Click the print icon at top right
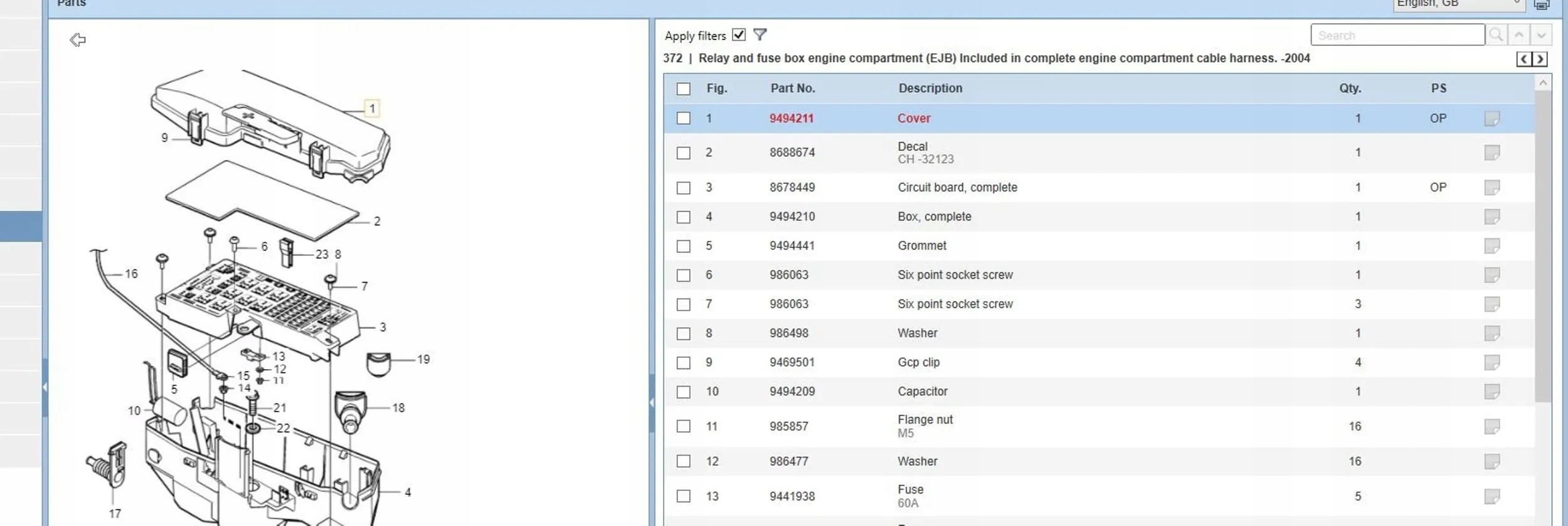The image size is (1568, 526). click(x=1542, y=4)
